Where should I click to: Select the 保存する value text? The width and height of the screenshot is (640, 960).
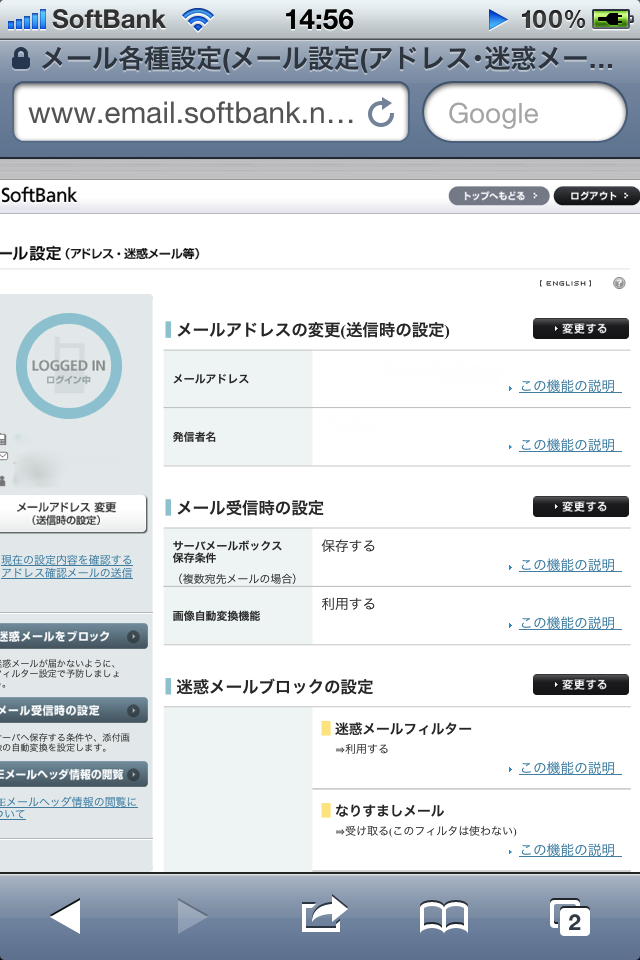click(x=348, y=546)
